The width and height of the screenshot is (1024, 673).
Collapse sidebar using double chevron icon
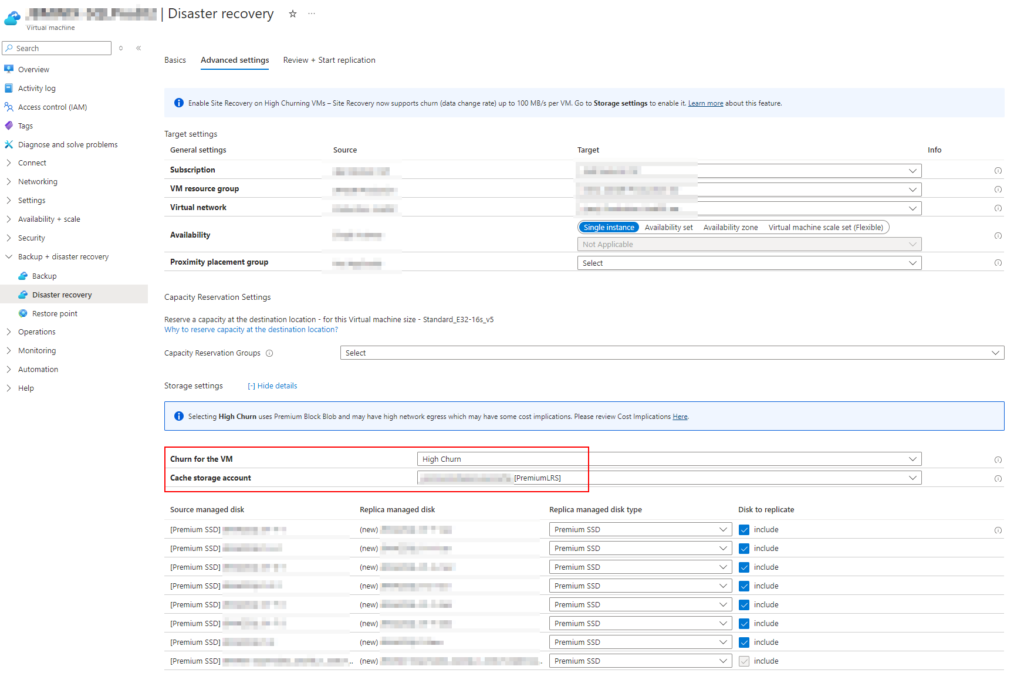click(138, 48)
